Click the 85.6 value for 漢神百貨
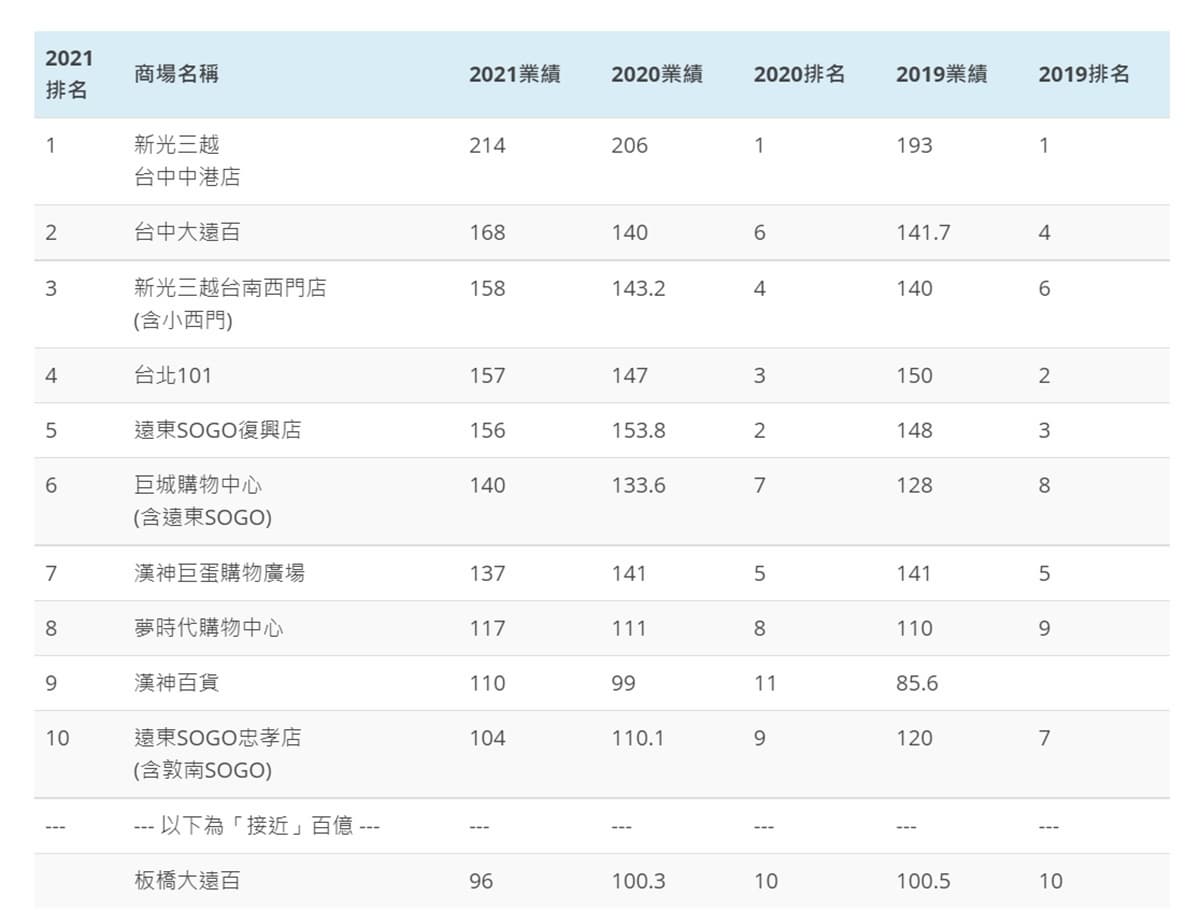This screenshot has height=910, width=1200. coord(917,683)
